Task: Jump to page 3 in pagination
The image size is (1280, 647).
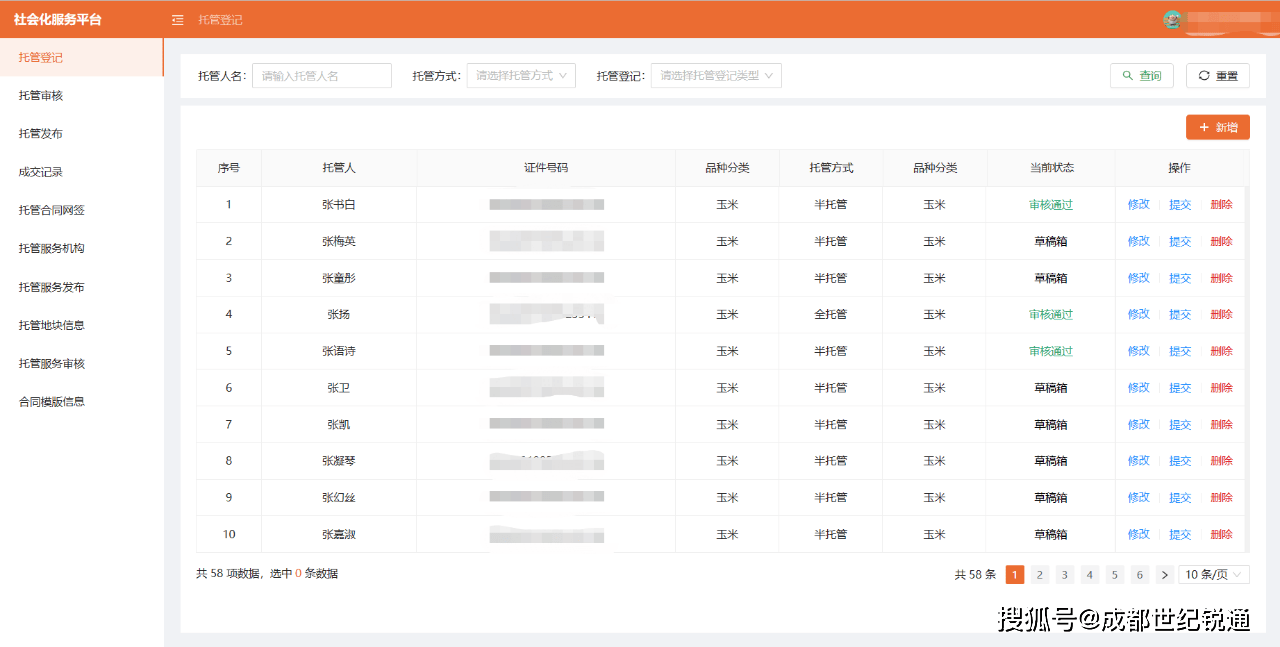Action: pos(1064,574)
